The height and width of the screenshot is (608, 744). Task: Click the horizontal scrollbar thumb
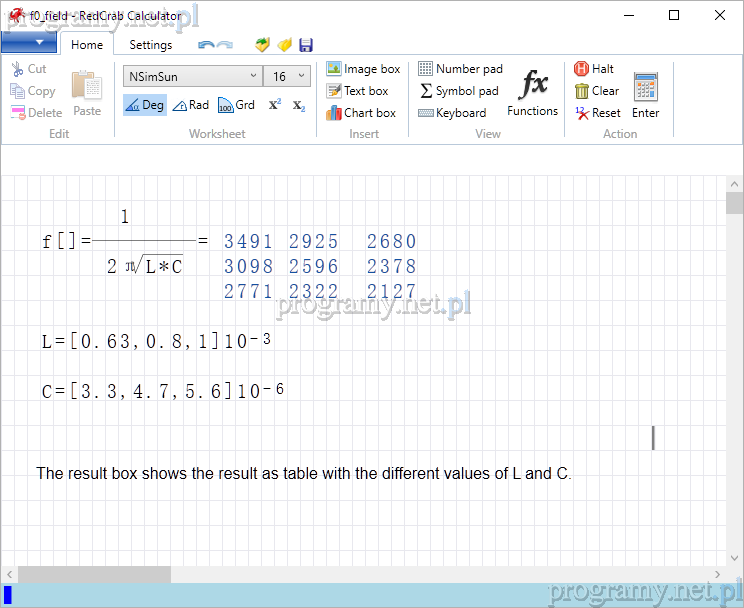pos(94,574)
